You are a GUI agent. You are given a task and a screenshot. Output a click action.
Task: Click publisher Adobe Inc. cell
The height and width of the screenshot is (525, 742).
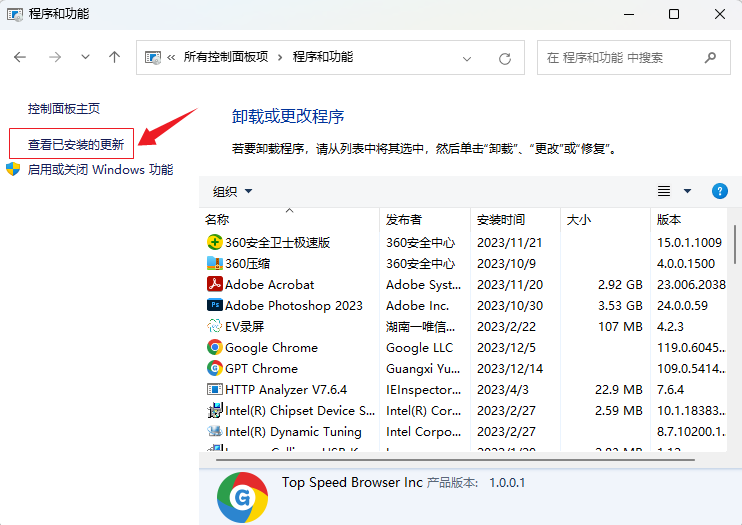(x=417, y=305)
